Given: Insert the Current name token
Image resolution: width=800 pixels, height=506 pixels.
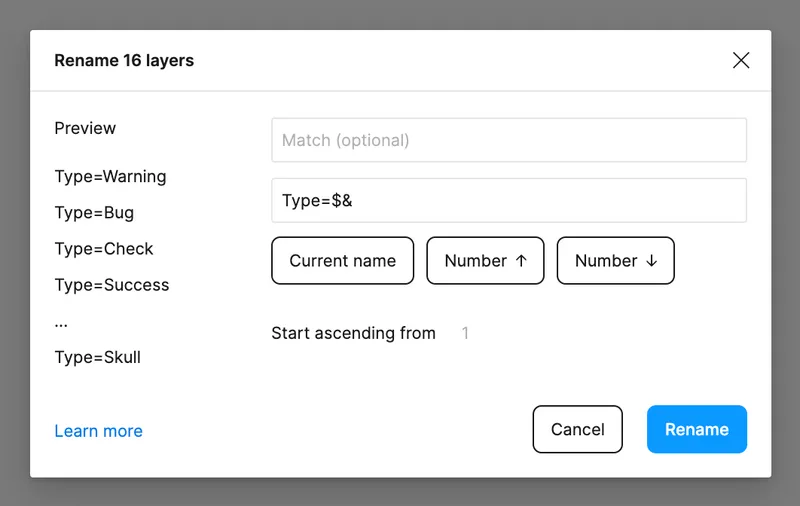Looking at the screenshot, I should tap(342, 261).
